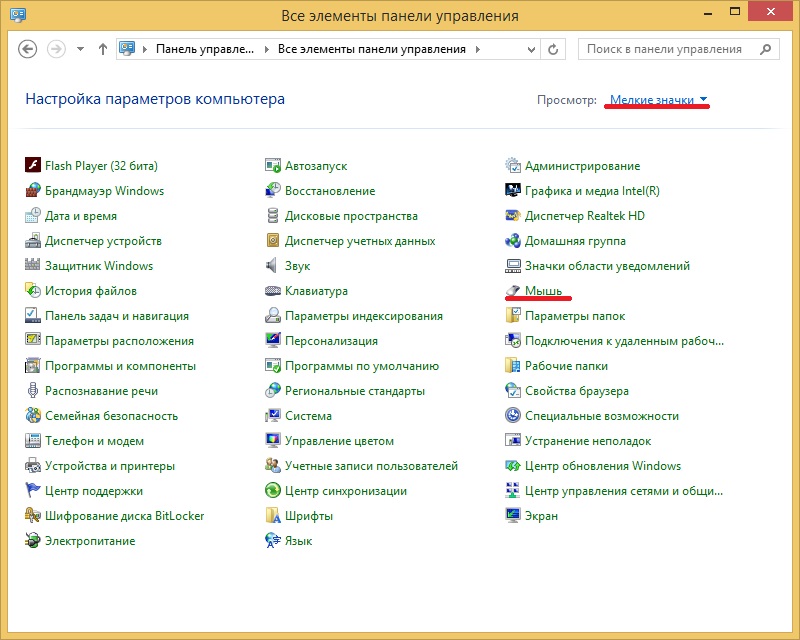Click the Звук speaker icon
The image size is (800, 640).
point(273,265)
